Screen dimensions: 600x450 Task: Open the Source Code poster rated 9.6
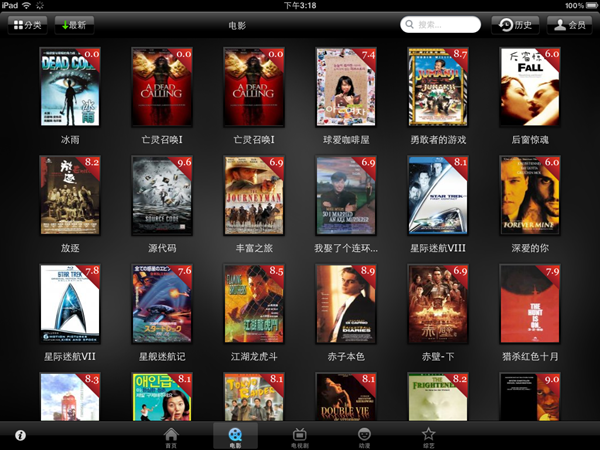162,195
